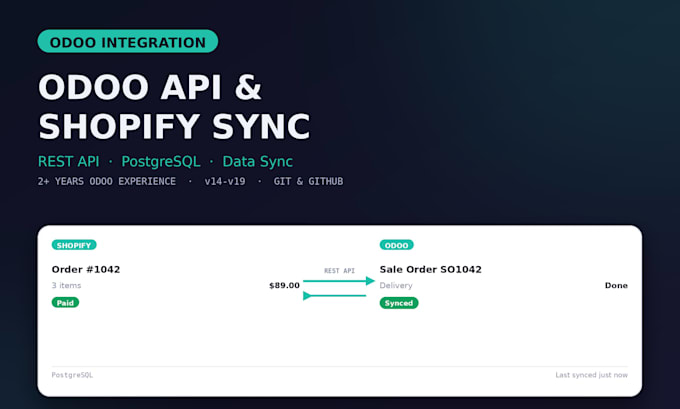This screenshot has height=409, width=680.
Task: Open Order #1042
Action: pos(86,269)
